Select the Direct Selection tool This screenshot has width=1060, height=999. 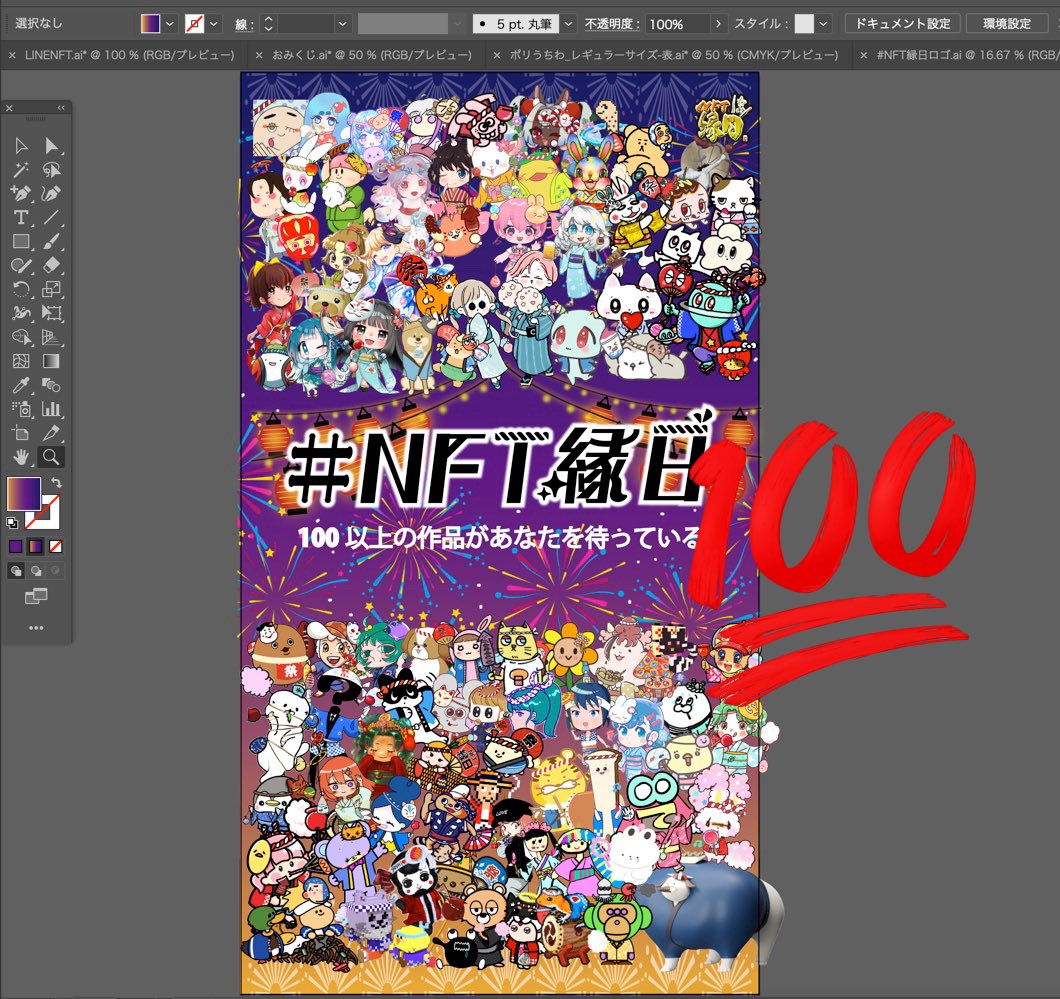(51, 146)
